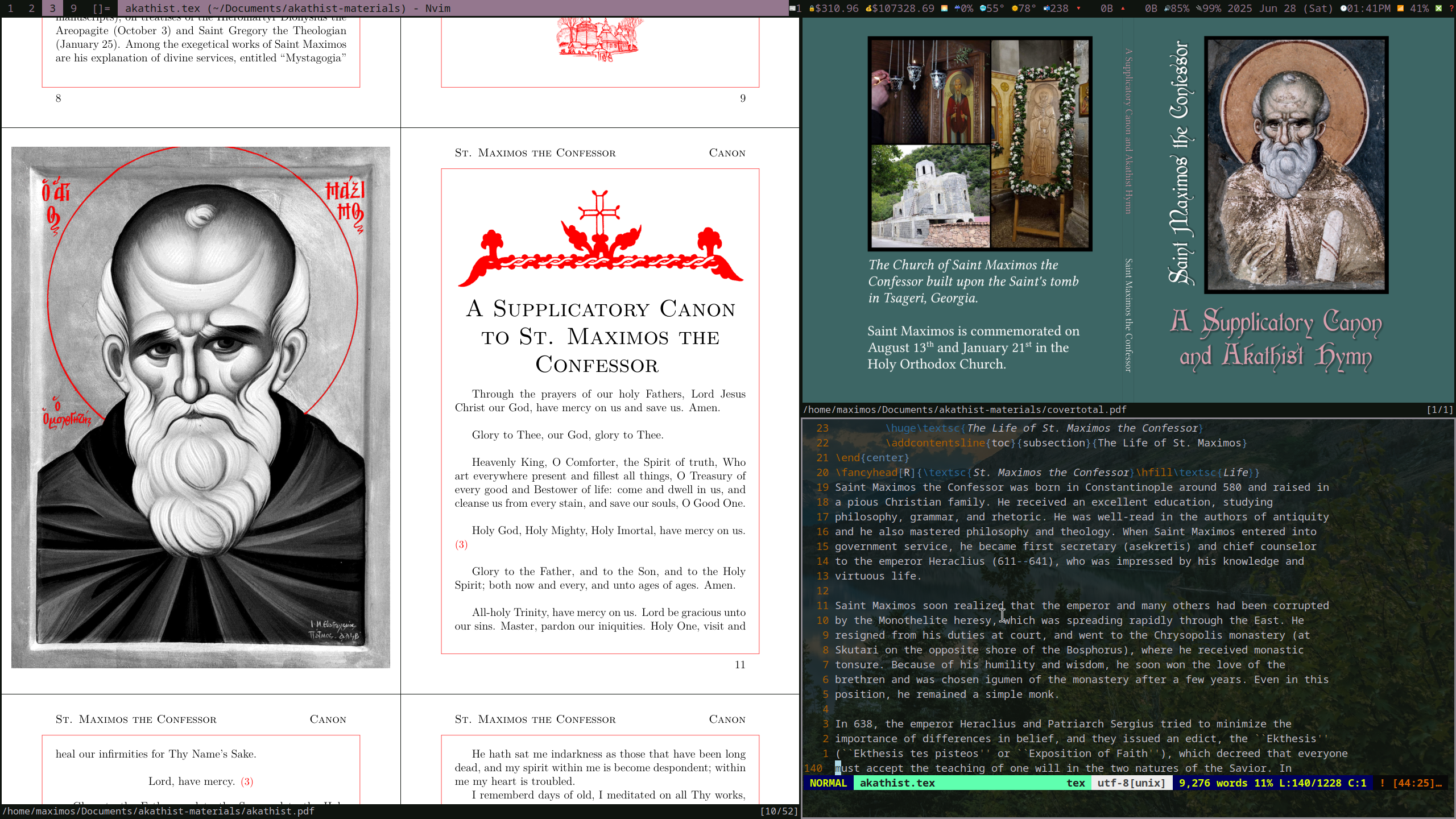This screenshot has height=819, width=1456.
Task: Click the St. Maximos icon on page 10
Action: coord(201,407)
